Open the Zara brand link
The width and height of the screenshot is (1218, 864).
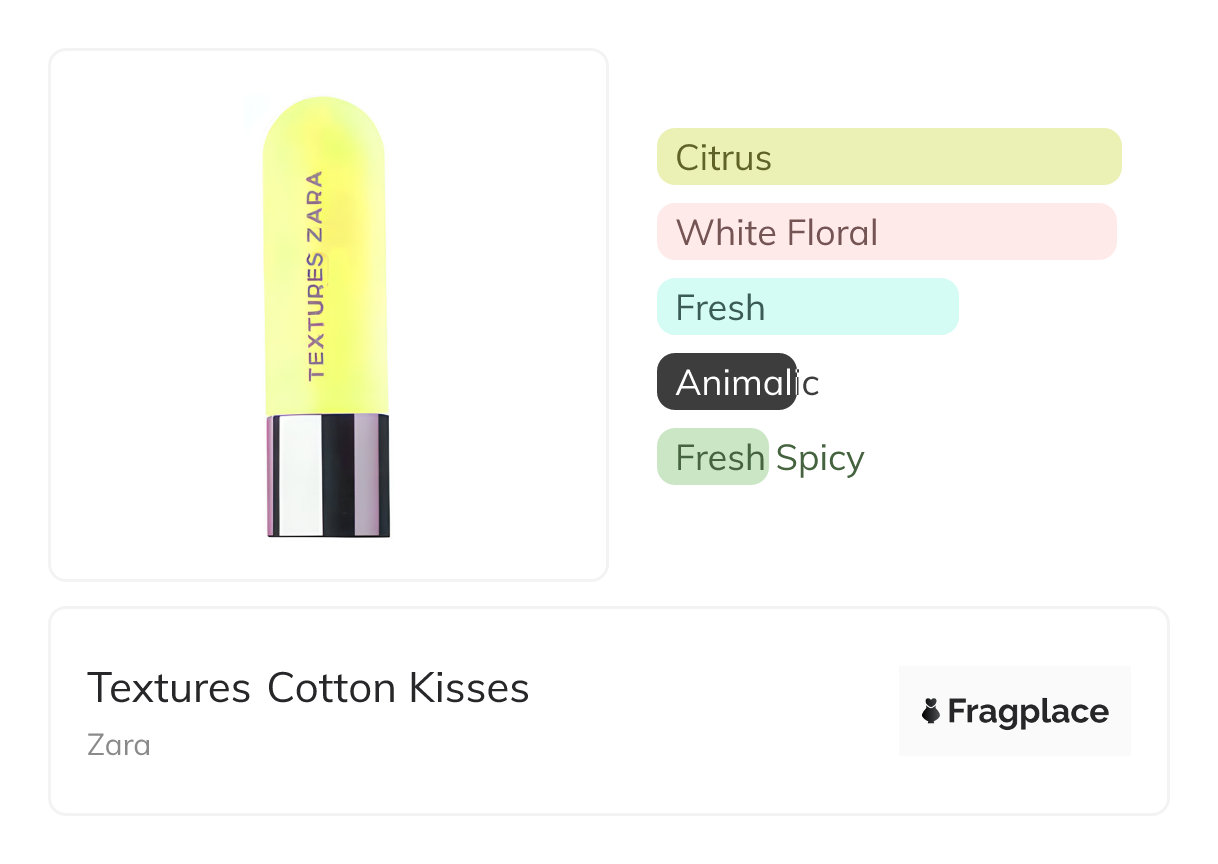click(119, 745)
